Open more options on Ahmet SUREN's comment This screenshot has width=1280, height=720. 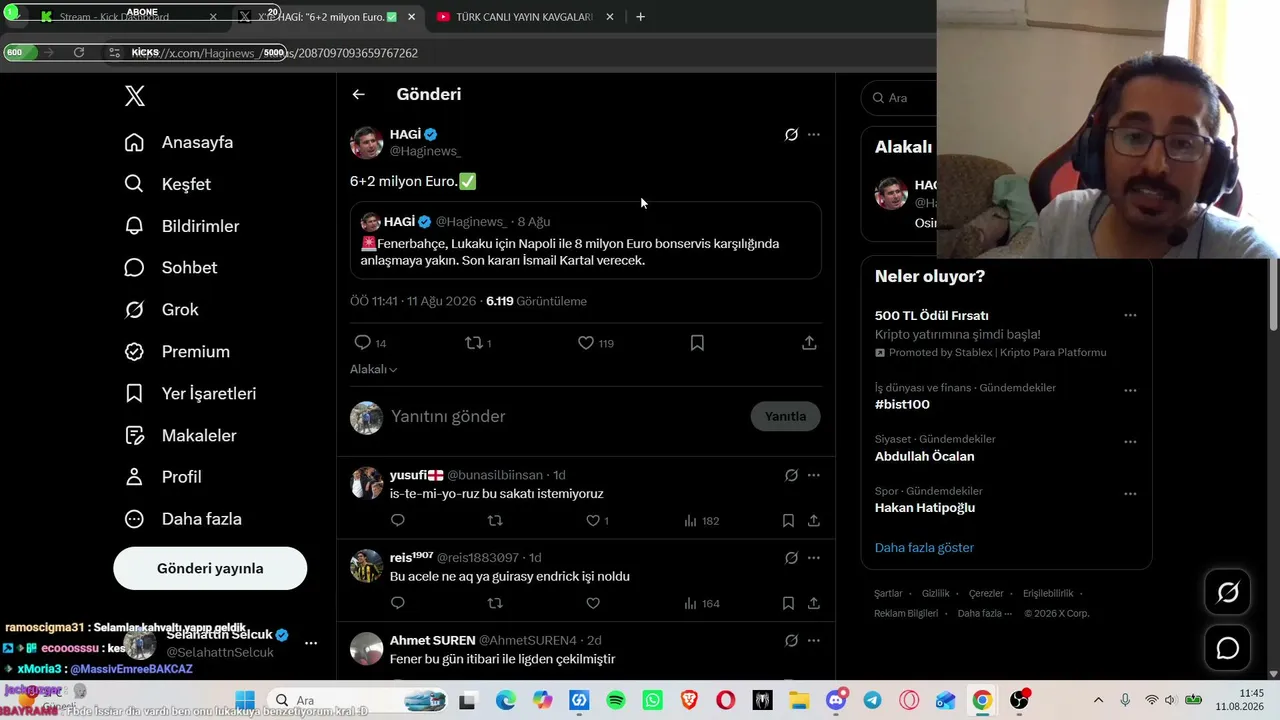[813, 640]
